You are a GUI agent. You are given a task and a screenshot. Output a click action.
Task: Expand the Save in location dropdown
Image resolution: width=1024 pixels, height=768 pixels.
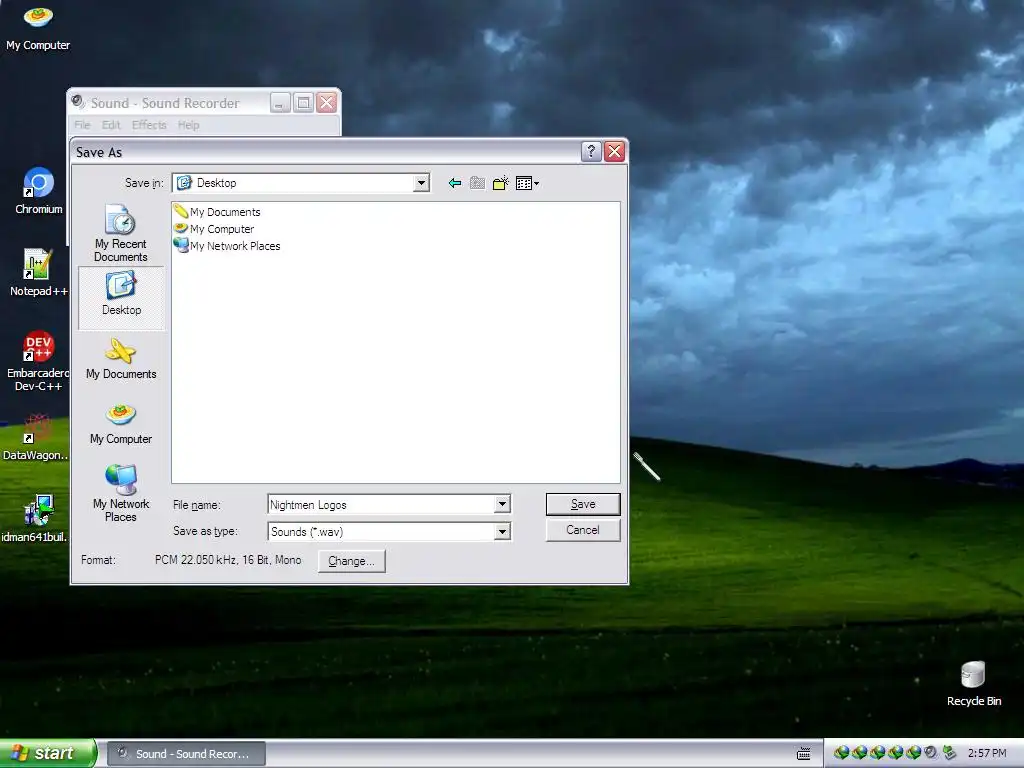click(421, 184)
